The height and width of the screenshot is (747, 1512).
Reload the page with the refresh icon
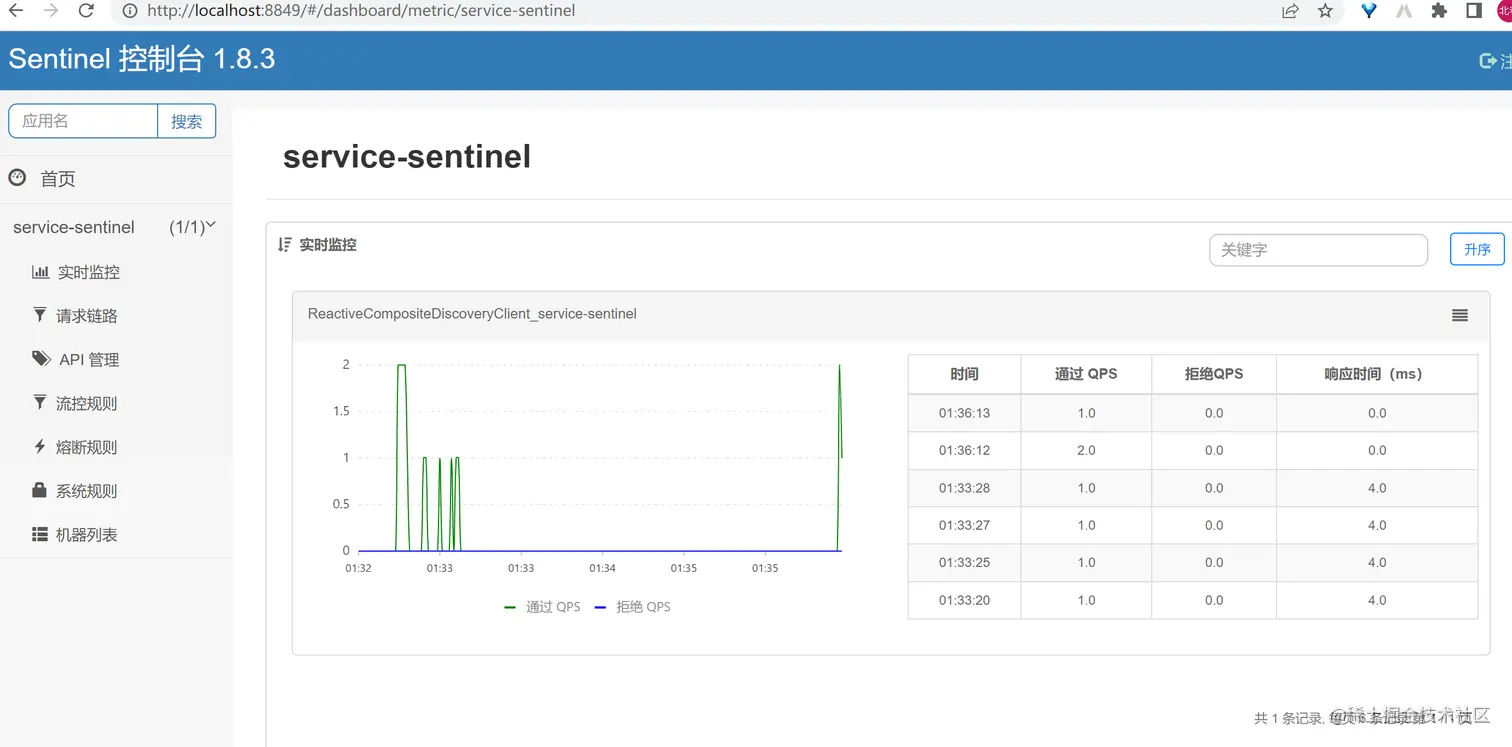[x=86, y=11]
